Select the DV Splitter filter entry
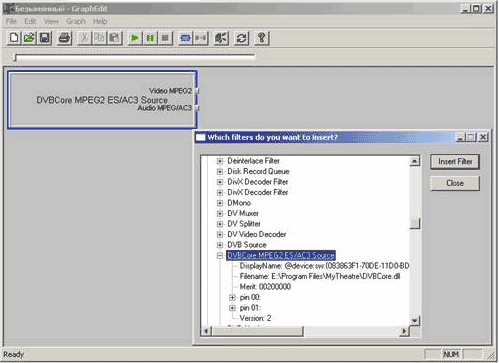The width and height of the screenshot is (499, 363). [244, 224]
